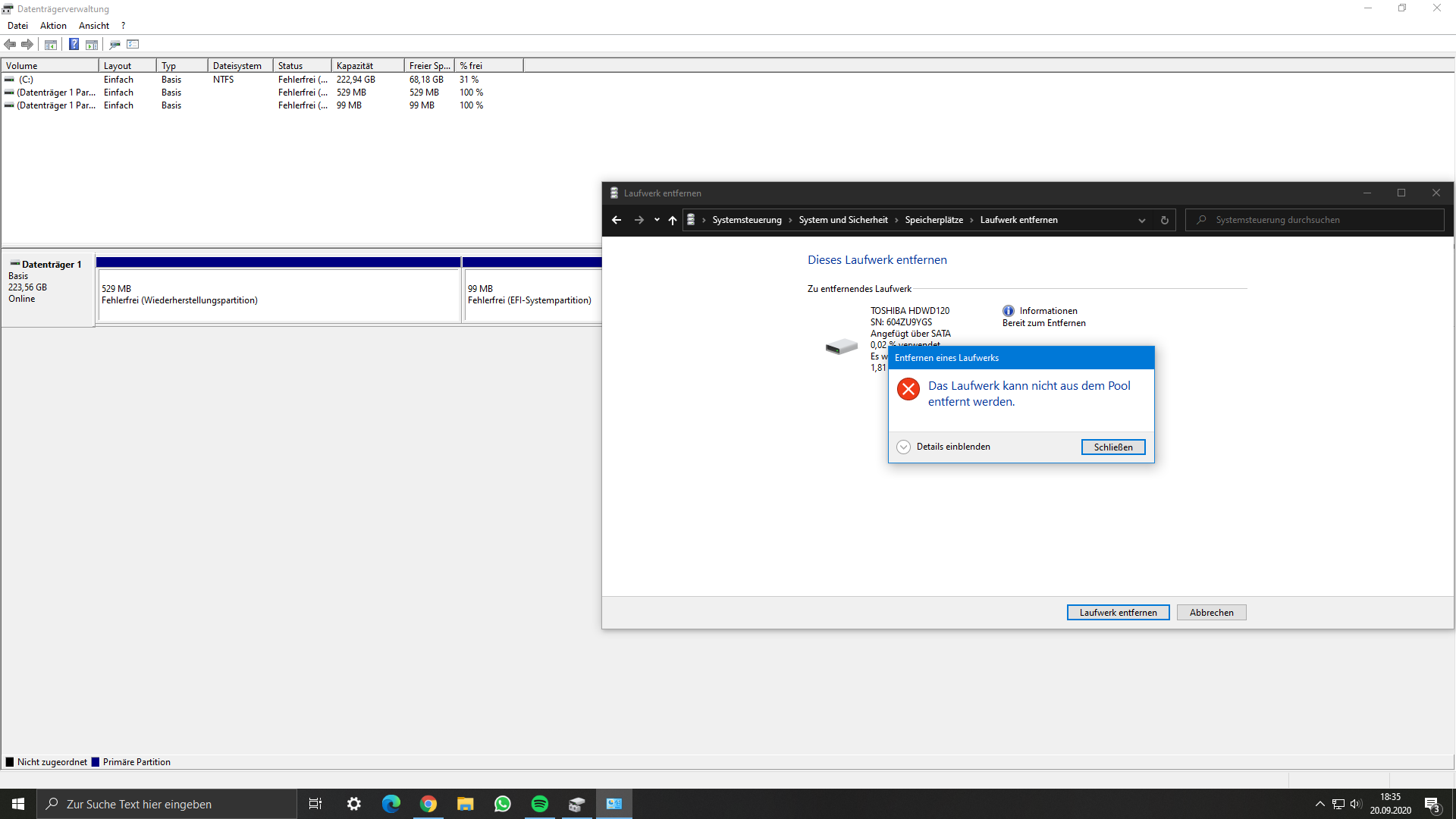
Task: Open the Aktion menu
Action: (x=52, y=25)
